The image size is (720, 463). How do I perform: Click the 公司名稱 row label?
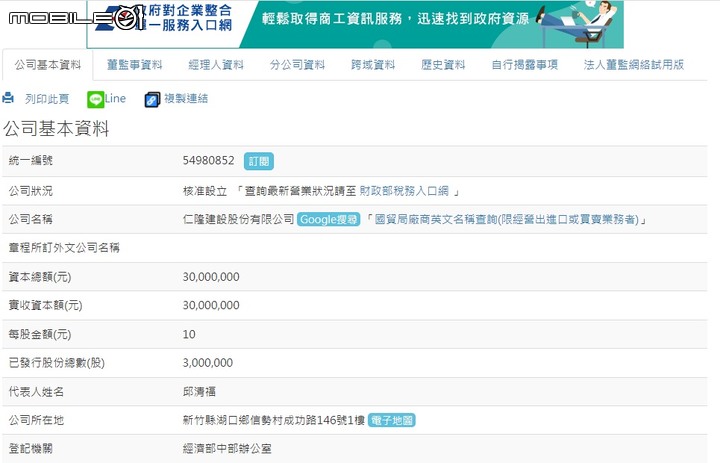31,219
